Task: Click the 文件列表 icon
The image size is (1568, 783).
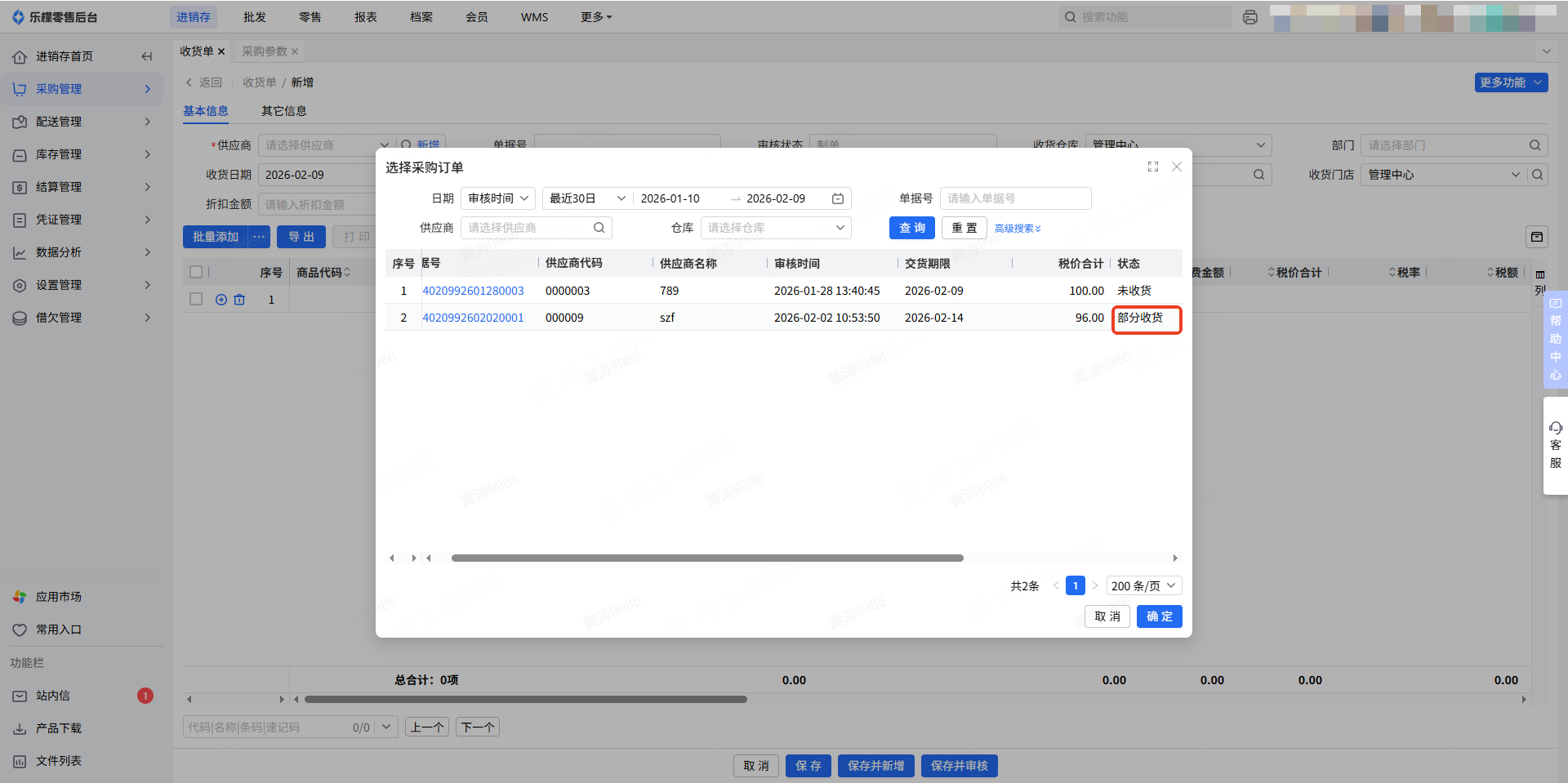Action: (20, 761)
